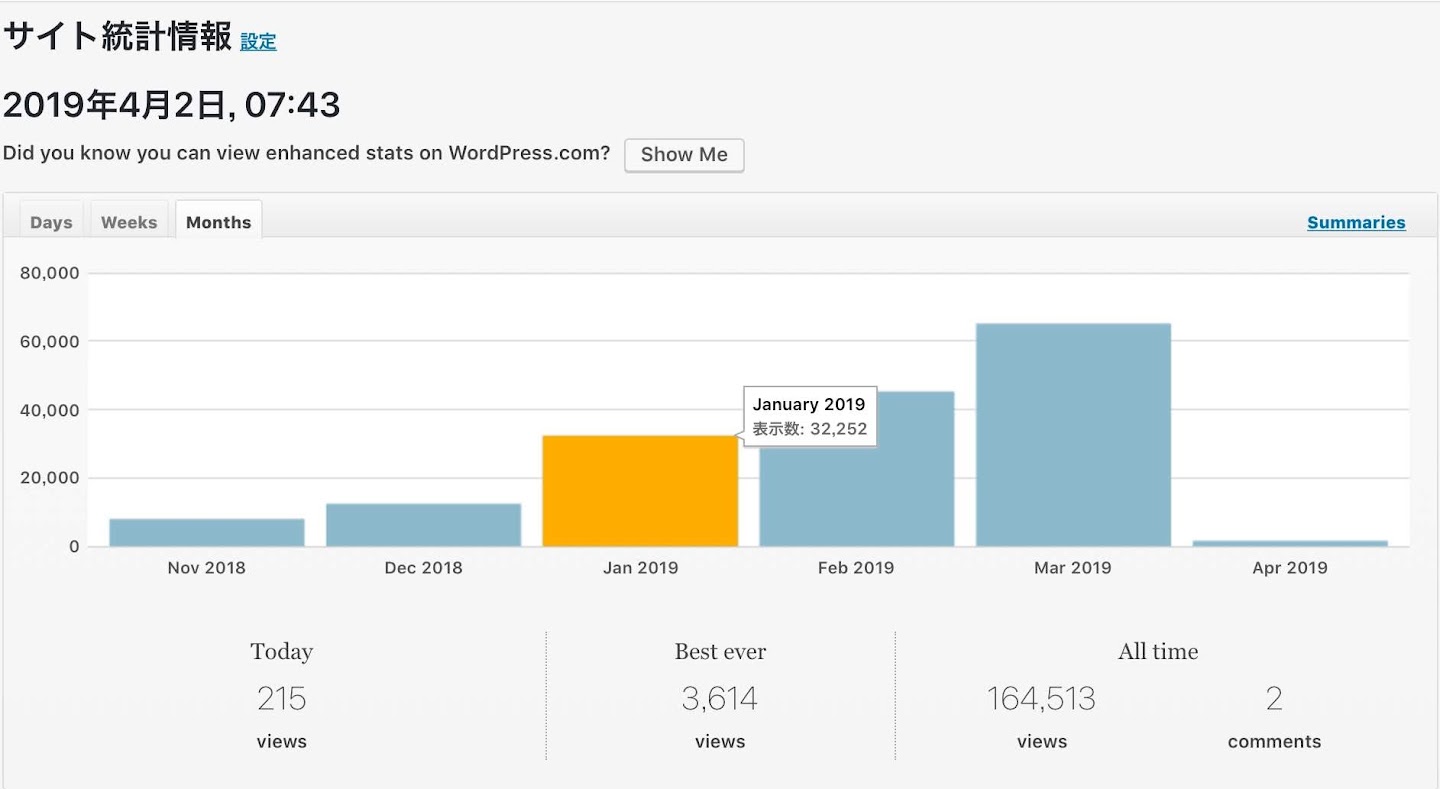The image size is (1440, 789).
Task: Open the Summaries link
Action: tap(1356, 222)
